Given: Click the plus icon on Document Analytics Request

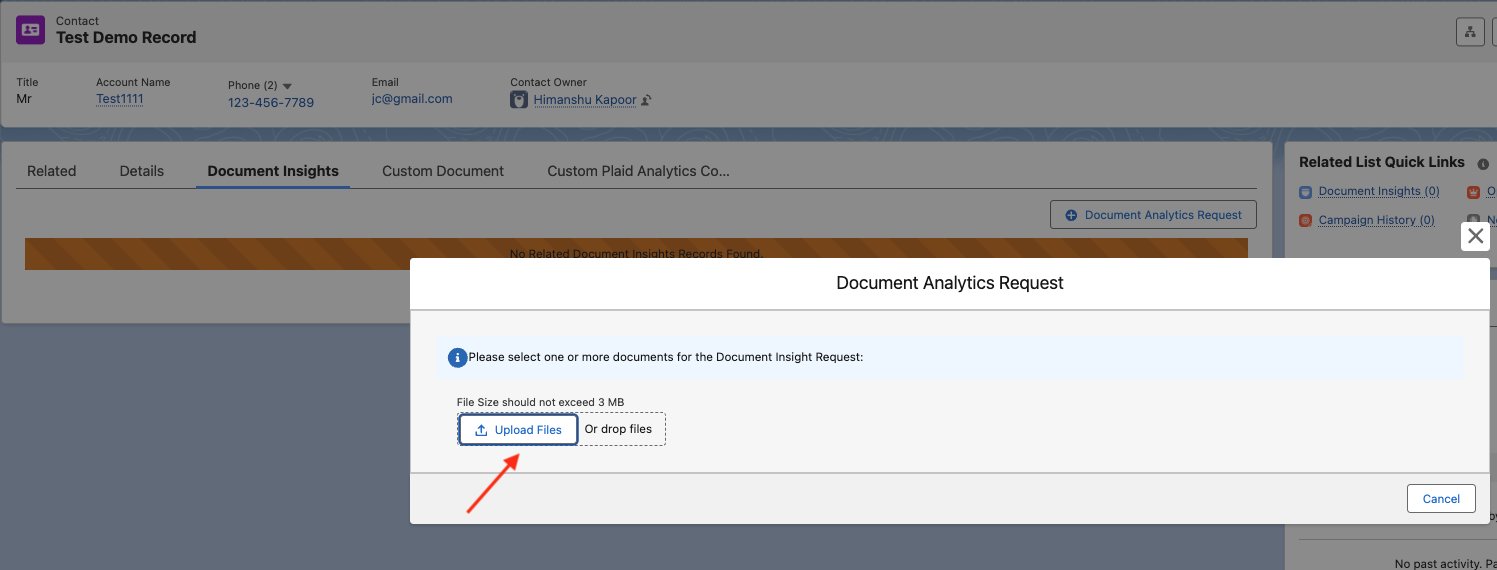Looking at the screenshot, I should (x=1071, y=215).
